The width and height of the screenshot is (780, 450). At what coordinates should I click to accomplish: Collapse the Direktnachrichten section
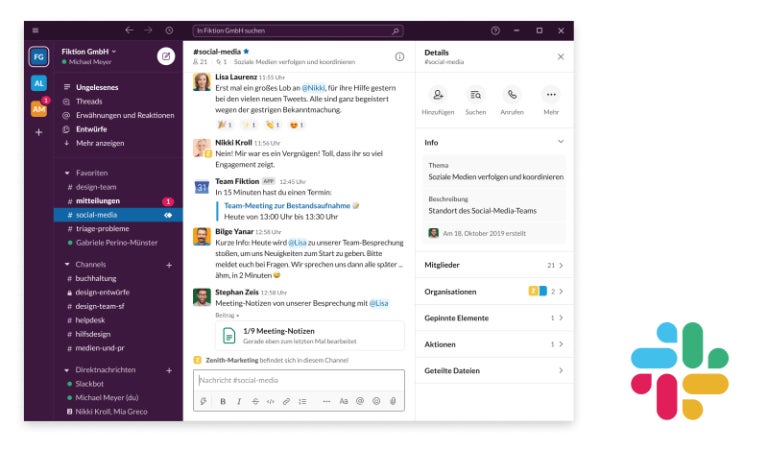(67, 369)
